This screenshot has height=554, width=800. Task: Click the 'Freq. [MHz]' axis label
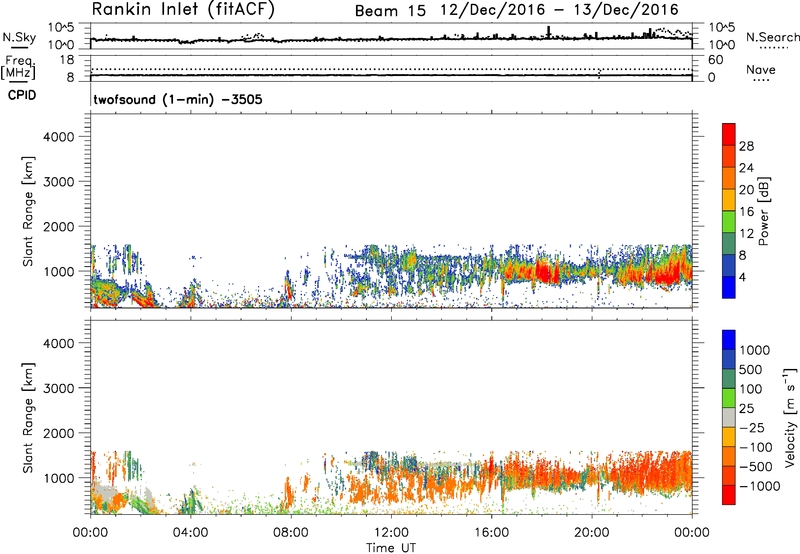(x=19, y=67)
